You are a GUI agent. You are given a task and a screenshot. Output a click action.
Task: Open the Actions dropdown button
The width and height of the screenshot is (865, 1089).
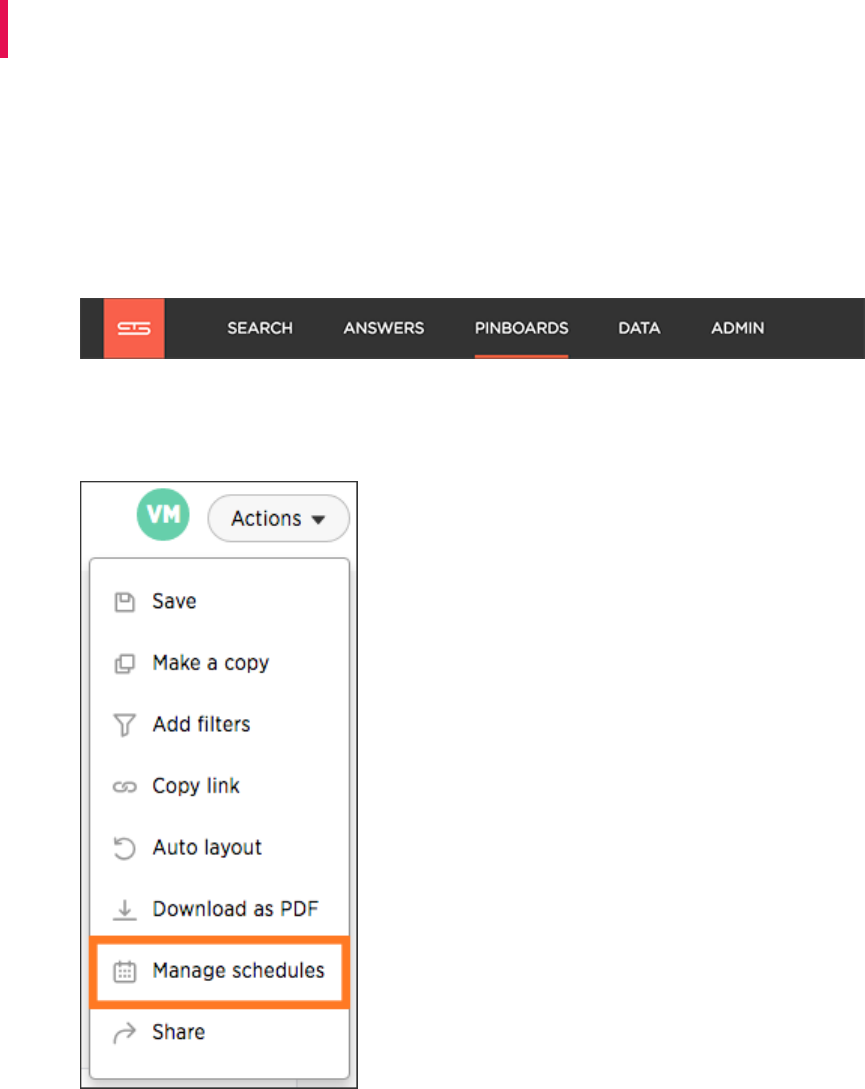279,518
